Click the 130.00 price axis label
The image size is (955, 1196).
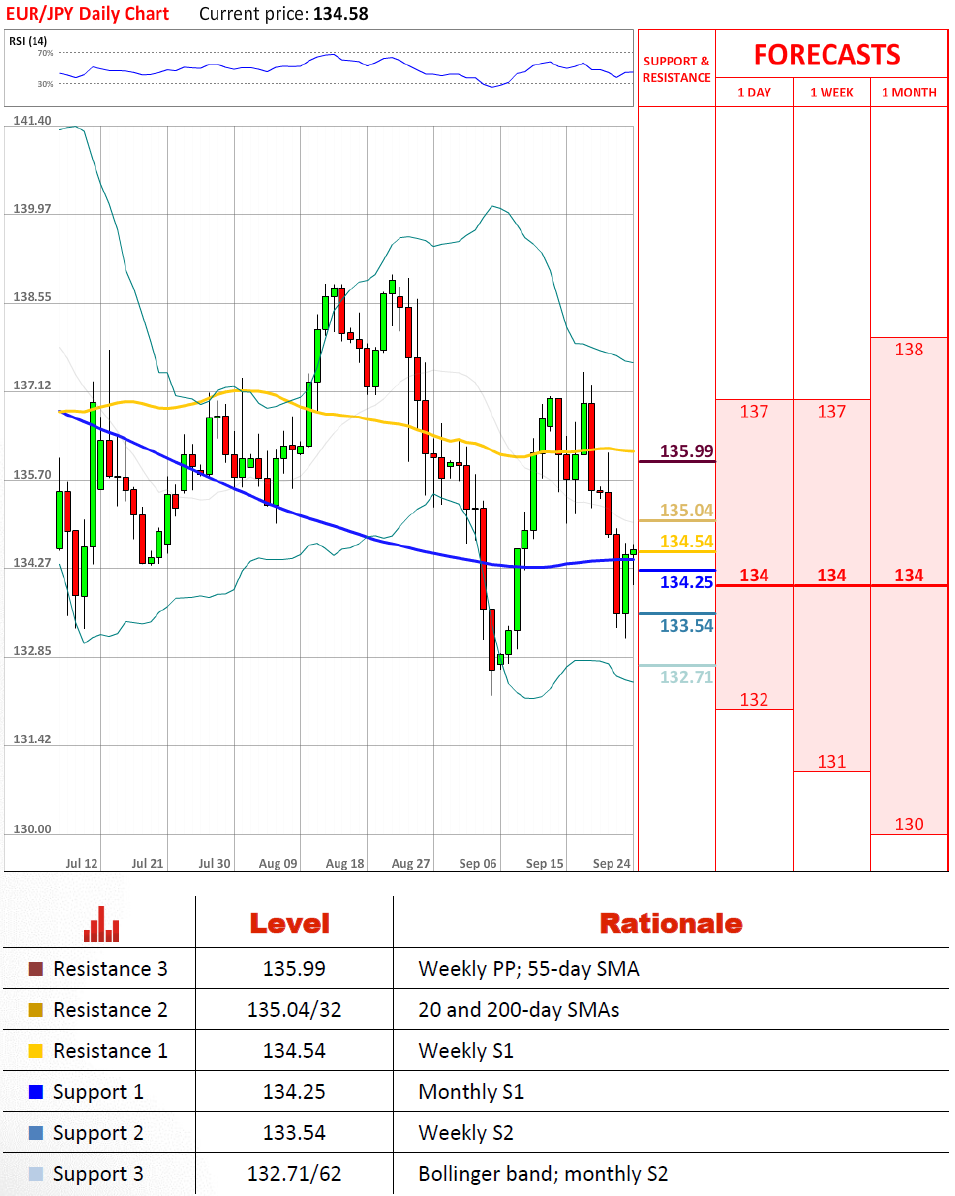[33, 829]
